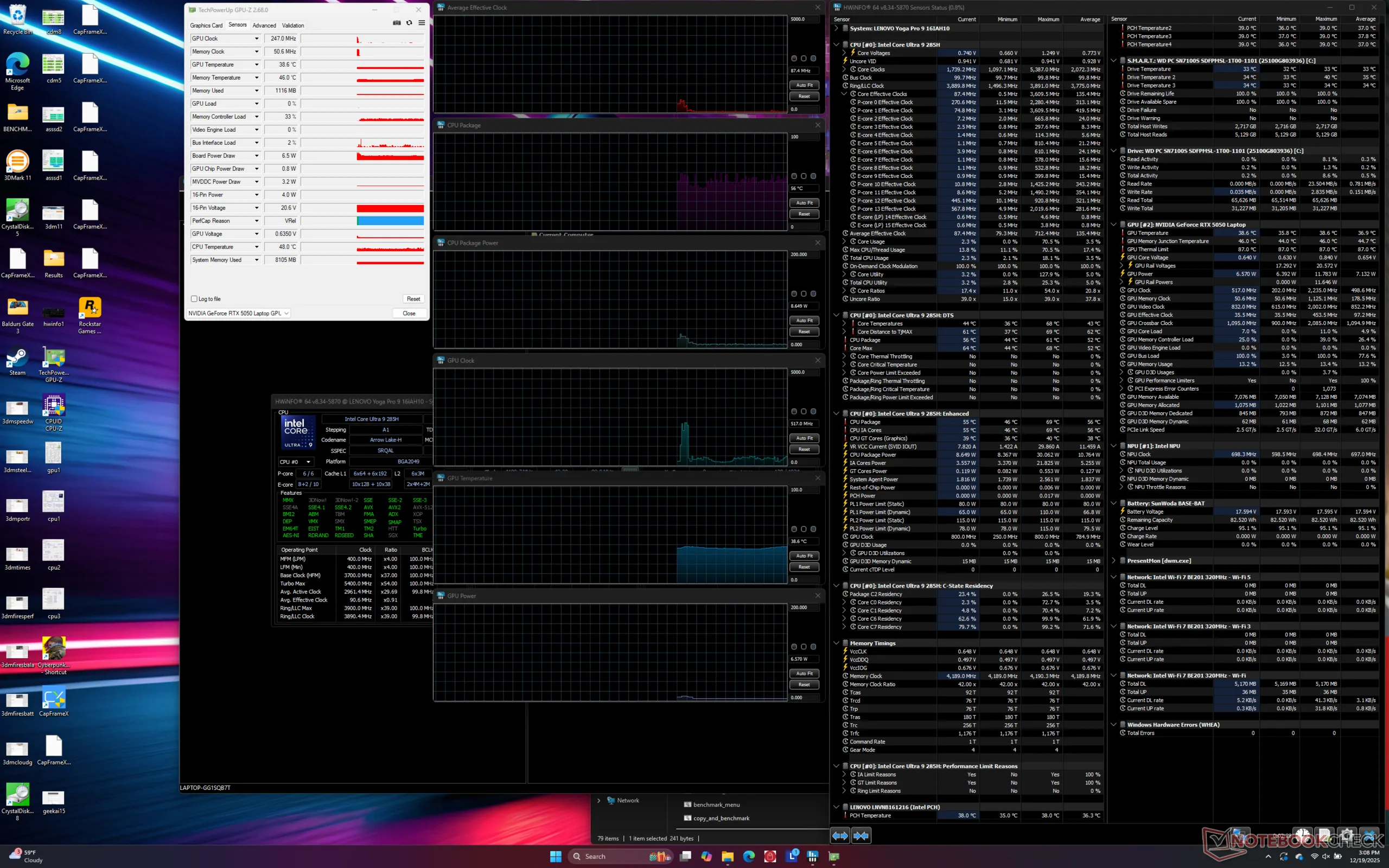The image size is (1389, 868).
Task: Switch to the Graphics Card tab
Action: point(206,25)
